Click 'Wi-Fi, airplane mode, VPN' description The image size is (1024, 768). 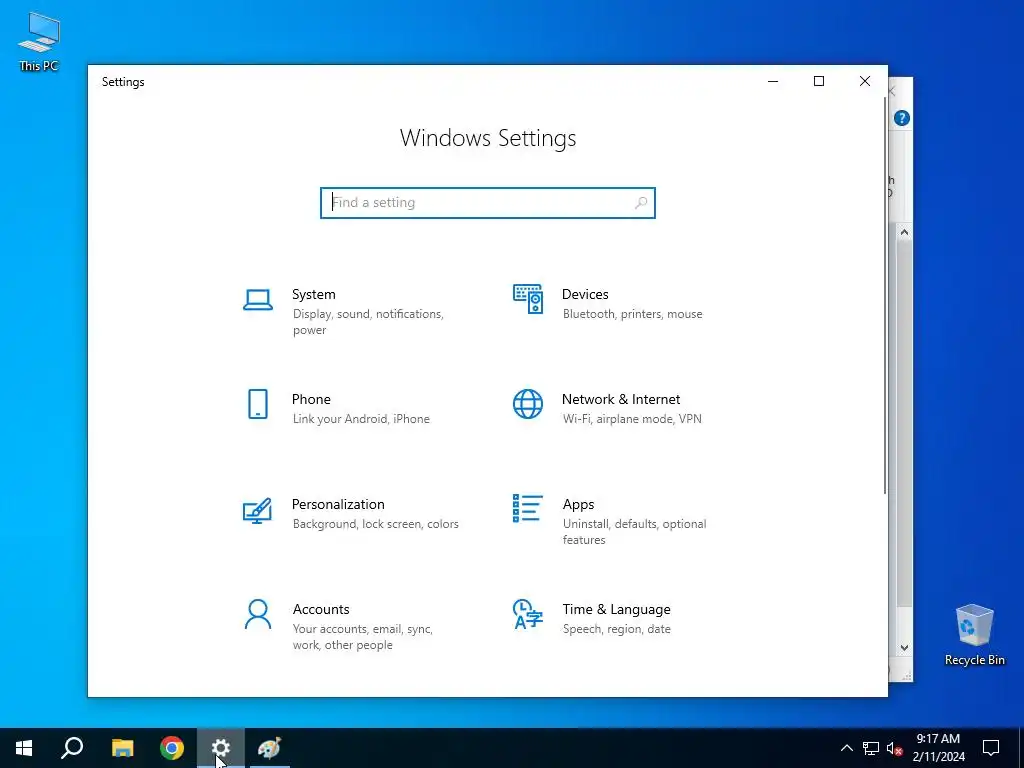632,419
